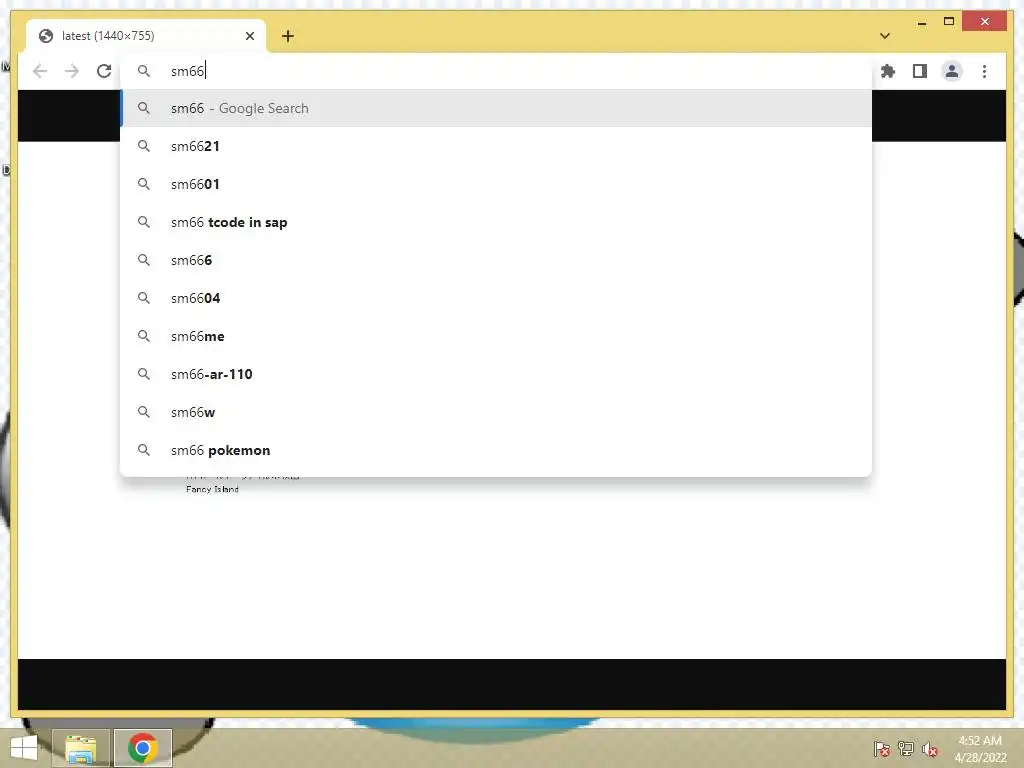
Task: Open the Chrome extensions puzzle icon
Action: click(x=888, y=71)
